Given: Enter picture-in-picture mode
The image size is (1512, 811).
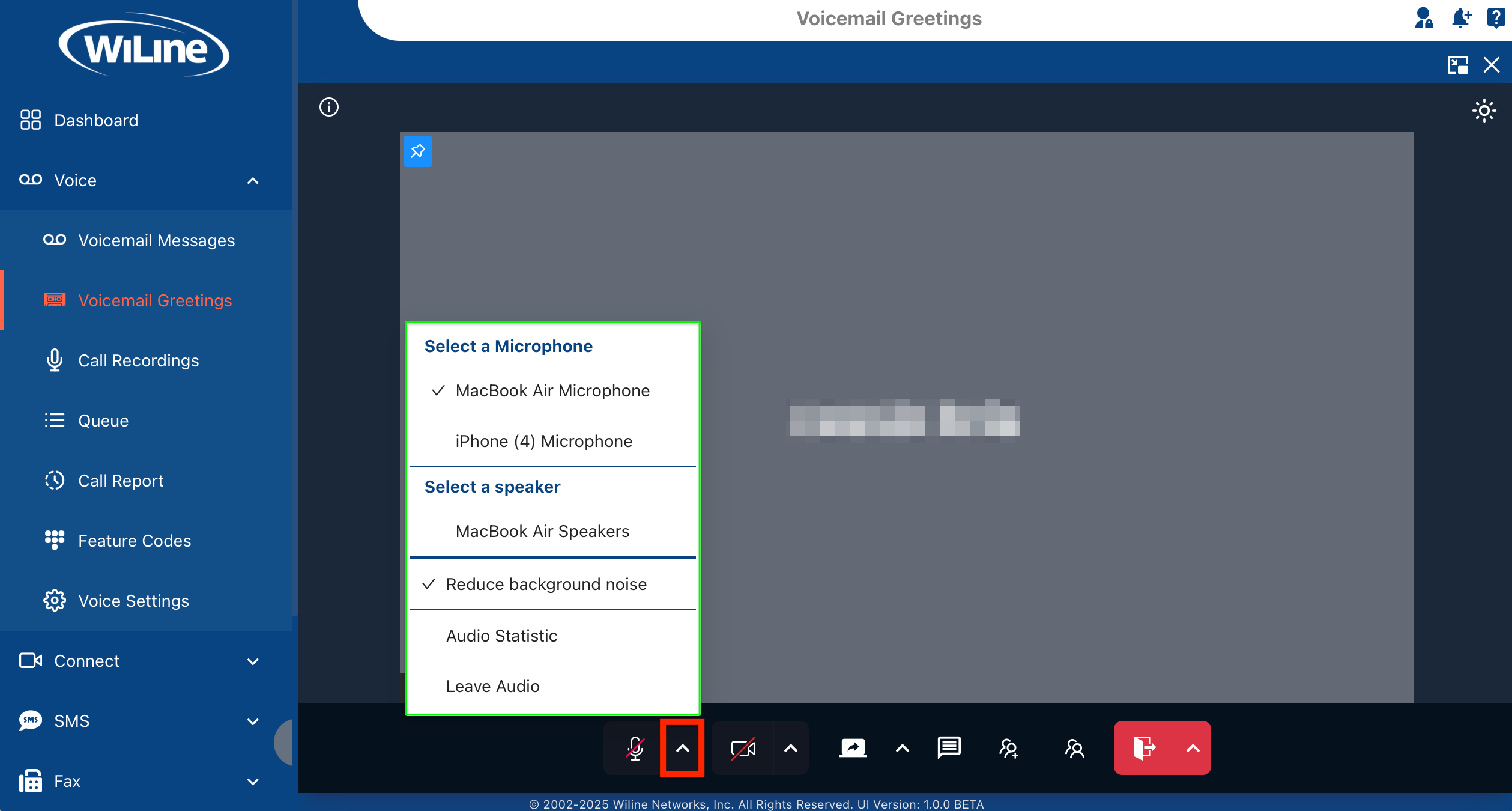Looking at the screenshot, I should click(x=1458, y=65).
